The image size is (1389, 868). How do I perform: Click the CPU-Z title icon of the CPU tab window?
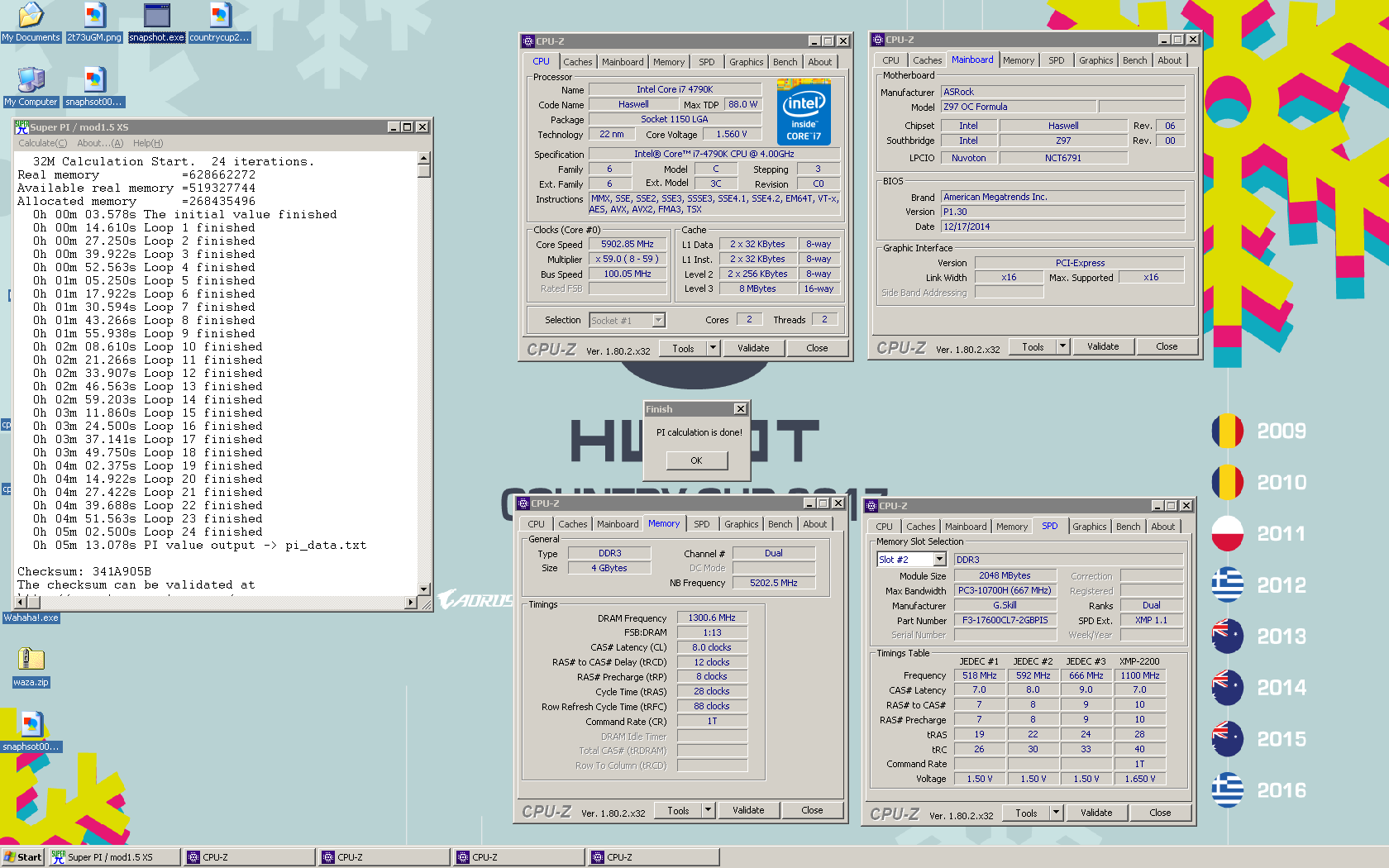528,41
